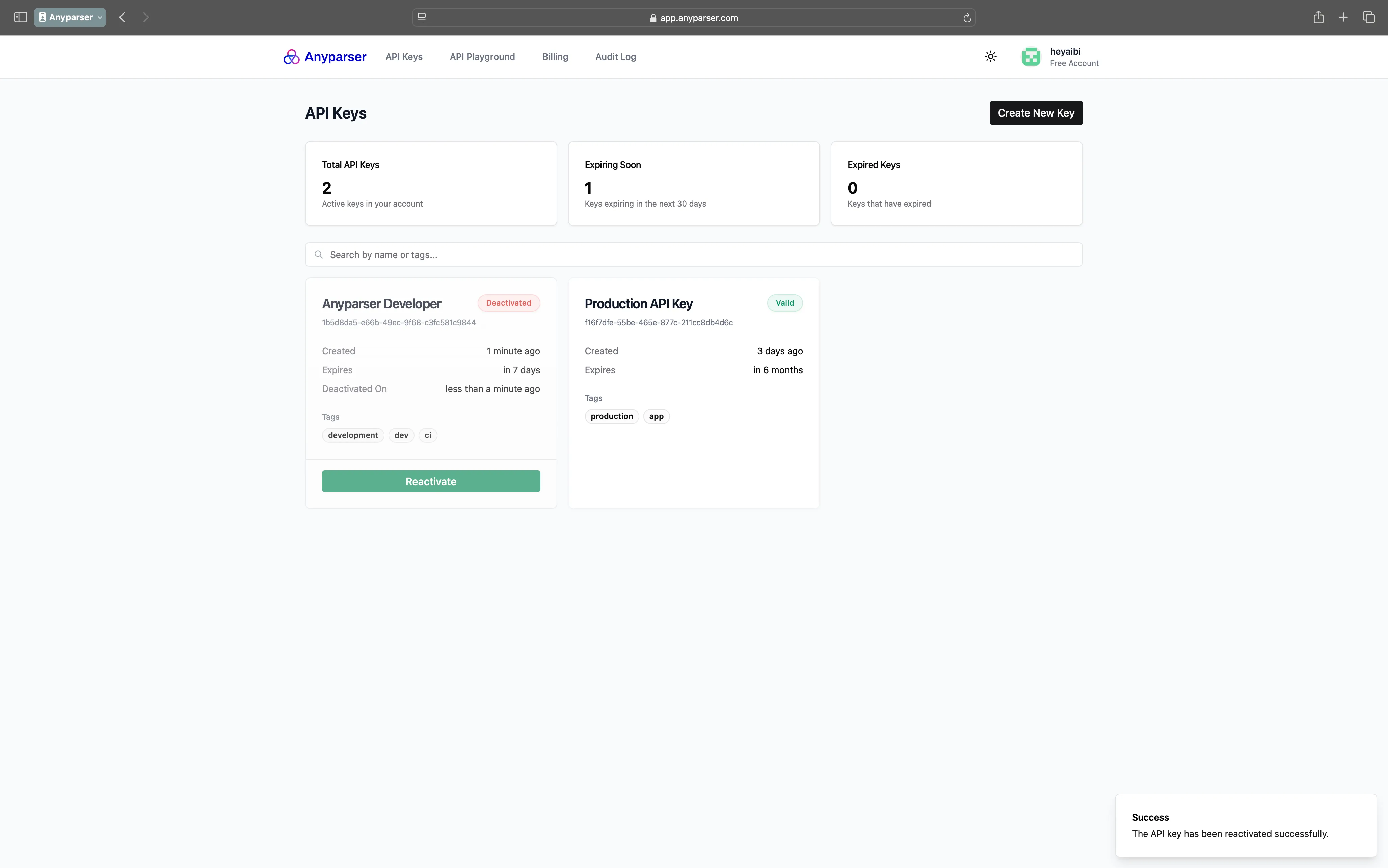Click the search by name or tags field
Viewport: 1388px width, 868px height.
[693, 254]
